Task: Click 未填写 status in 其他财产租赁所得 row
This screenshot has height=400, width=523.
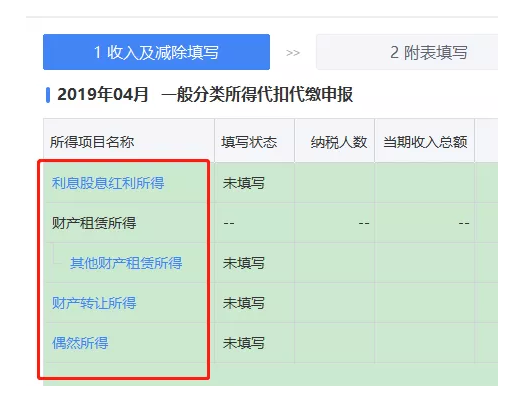Action: (x=243, y=263)
